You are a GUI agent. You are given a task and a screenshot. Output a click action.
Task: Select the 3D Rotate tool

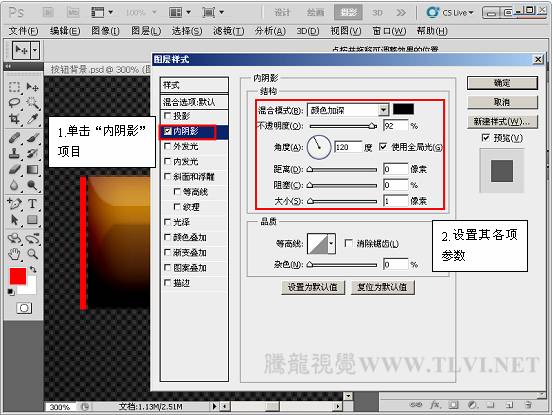[x=14, y=238]
